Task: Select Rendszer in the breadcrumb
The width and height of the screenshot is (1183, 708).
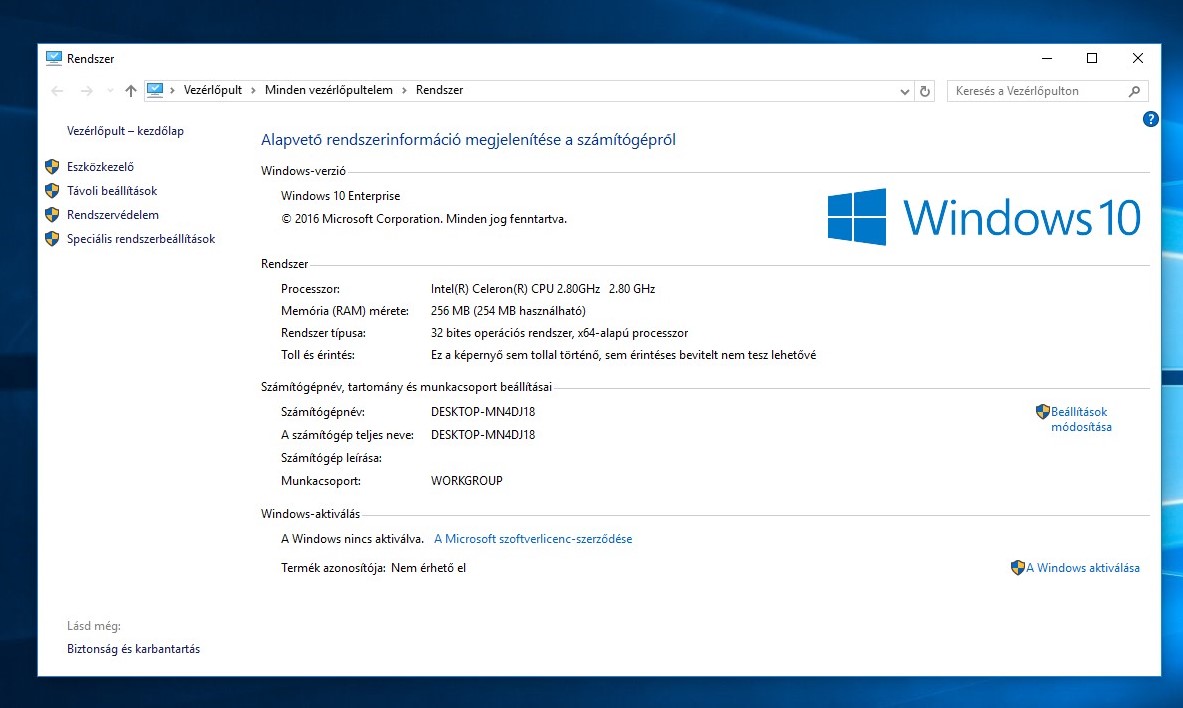Action: click(x=439, y=90)
